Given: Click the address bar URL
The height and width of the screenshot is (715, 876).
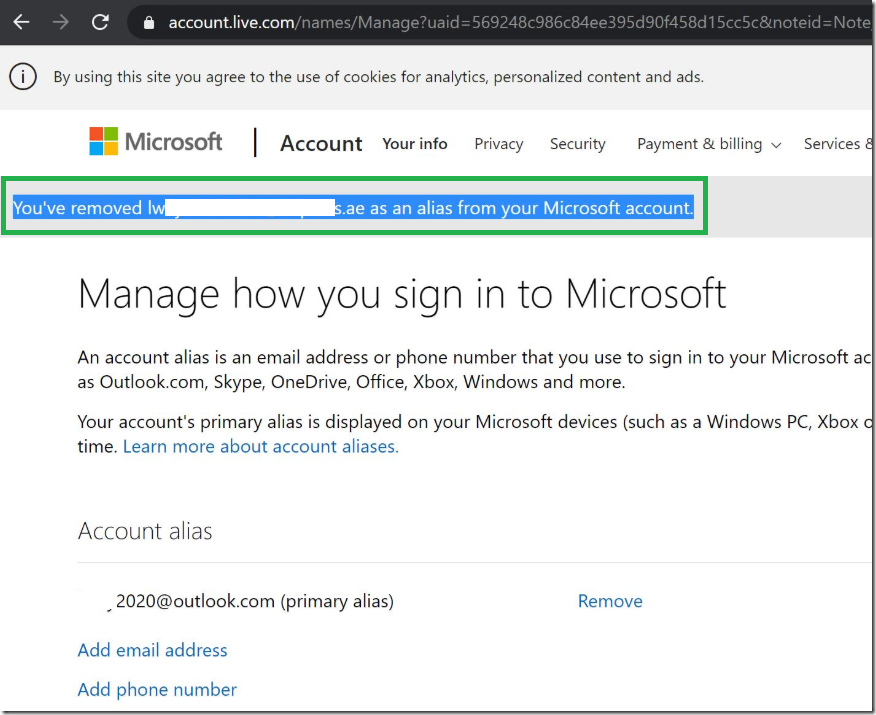Looking at the screenshot, I should (520, 22).
